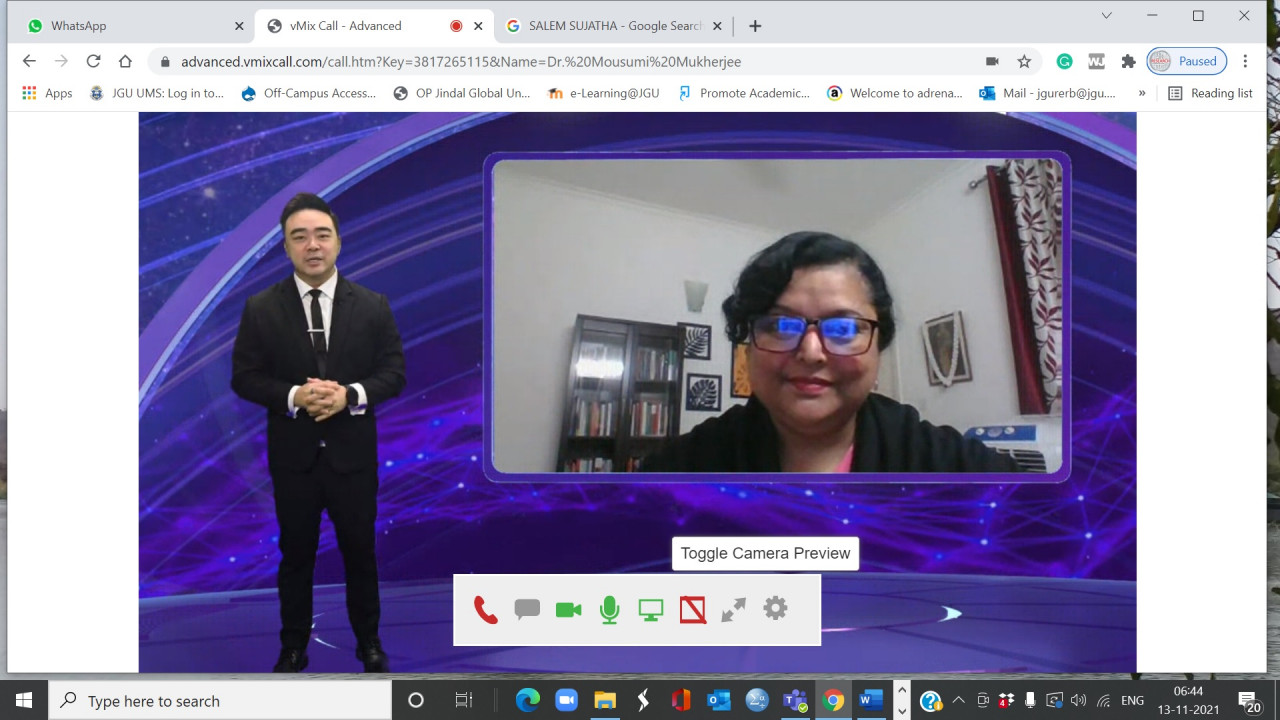The image size is (1280, 720).
Task: Open Microsoft Office from taskbar
Action: (x=681, y=700)
